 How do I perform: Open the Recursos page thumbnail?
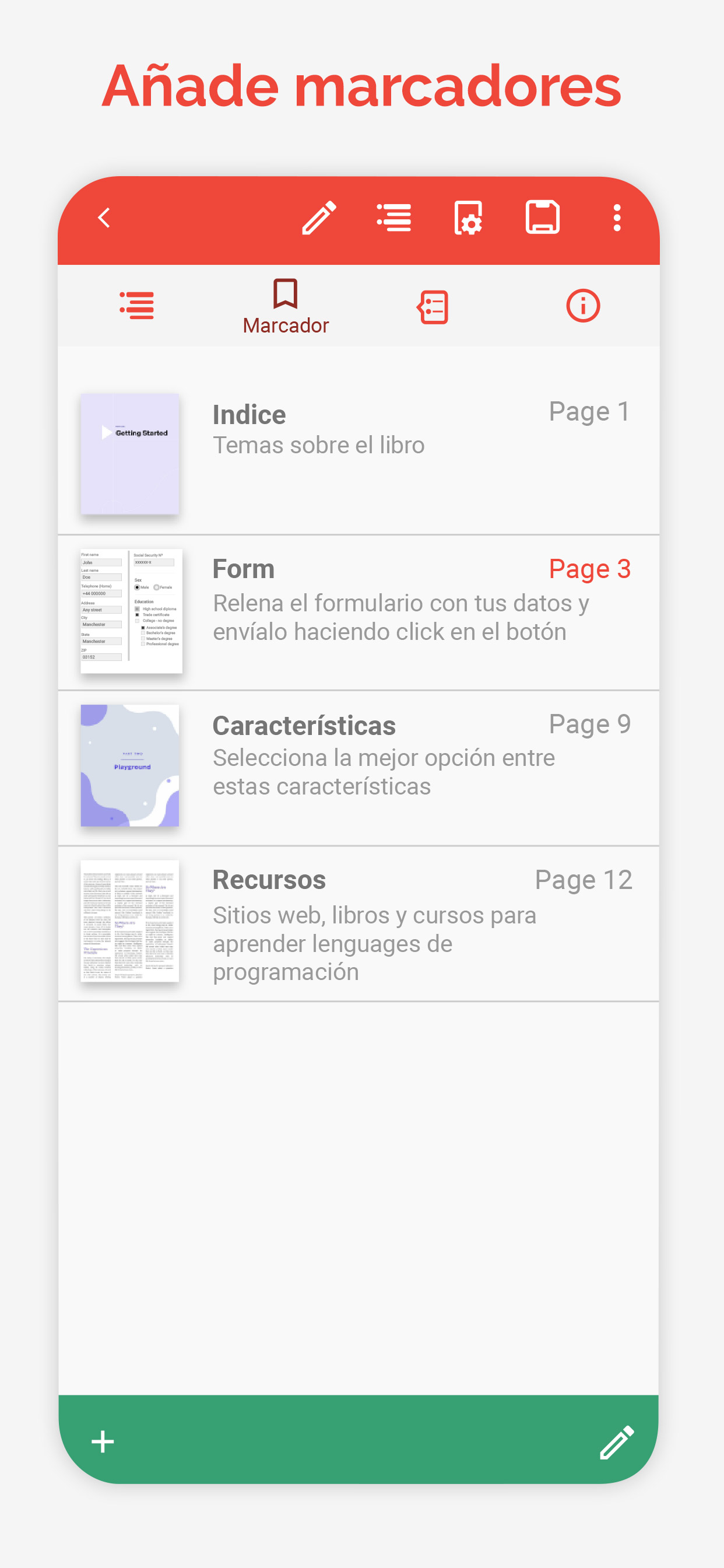click(129, 921)
